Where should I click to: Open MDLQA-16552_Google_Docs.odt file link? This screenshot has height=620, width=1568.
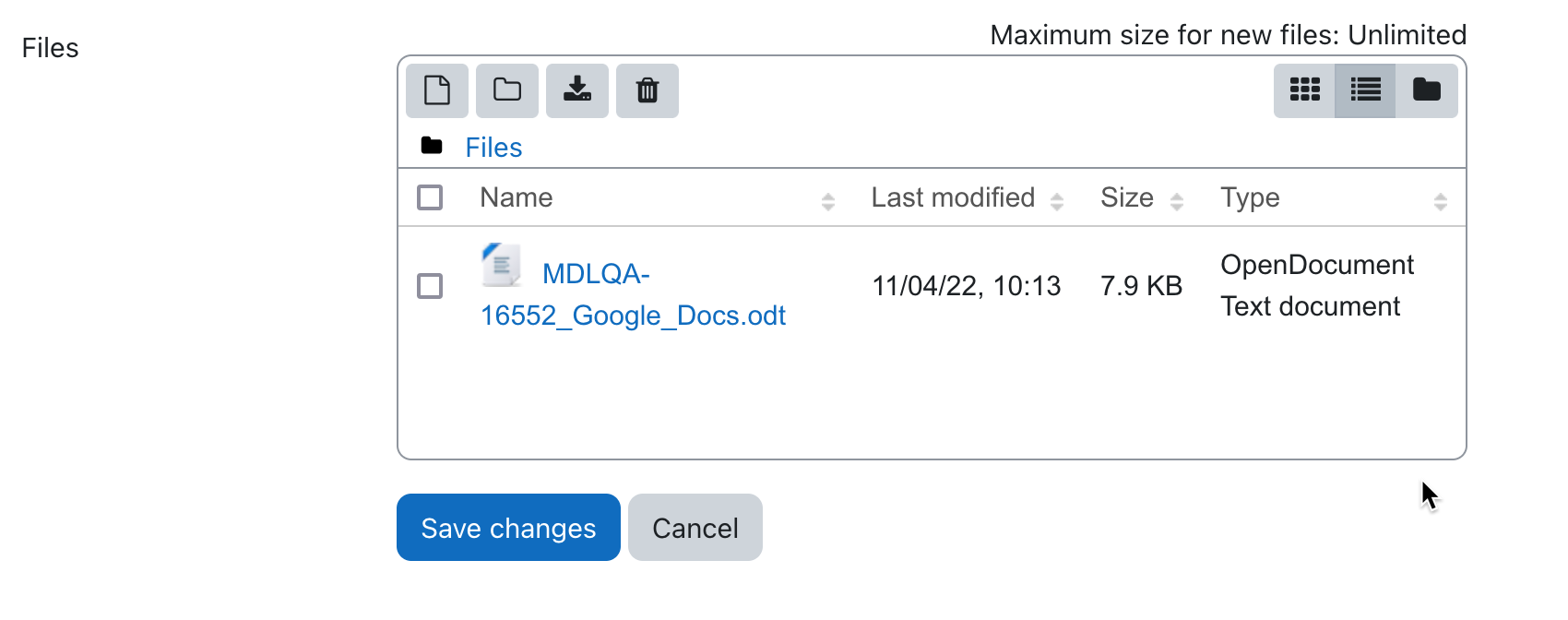pos(633,294)
